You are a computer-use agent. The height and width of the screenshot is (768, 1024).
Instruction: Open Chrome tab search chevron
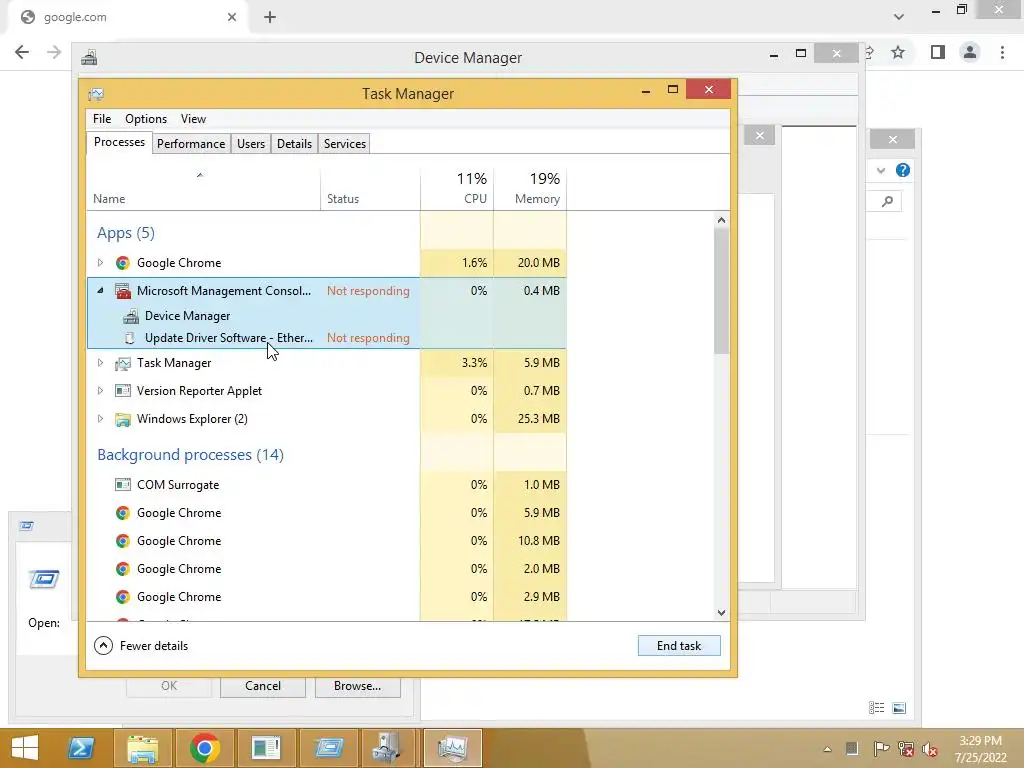point(899,17)
